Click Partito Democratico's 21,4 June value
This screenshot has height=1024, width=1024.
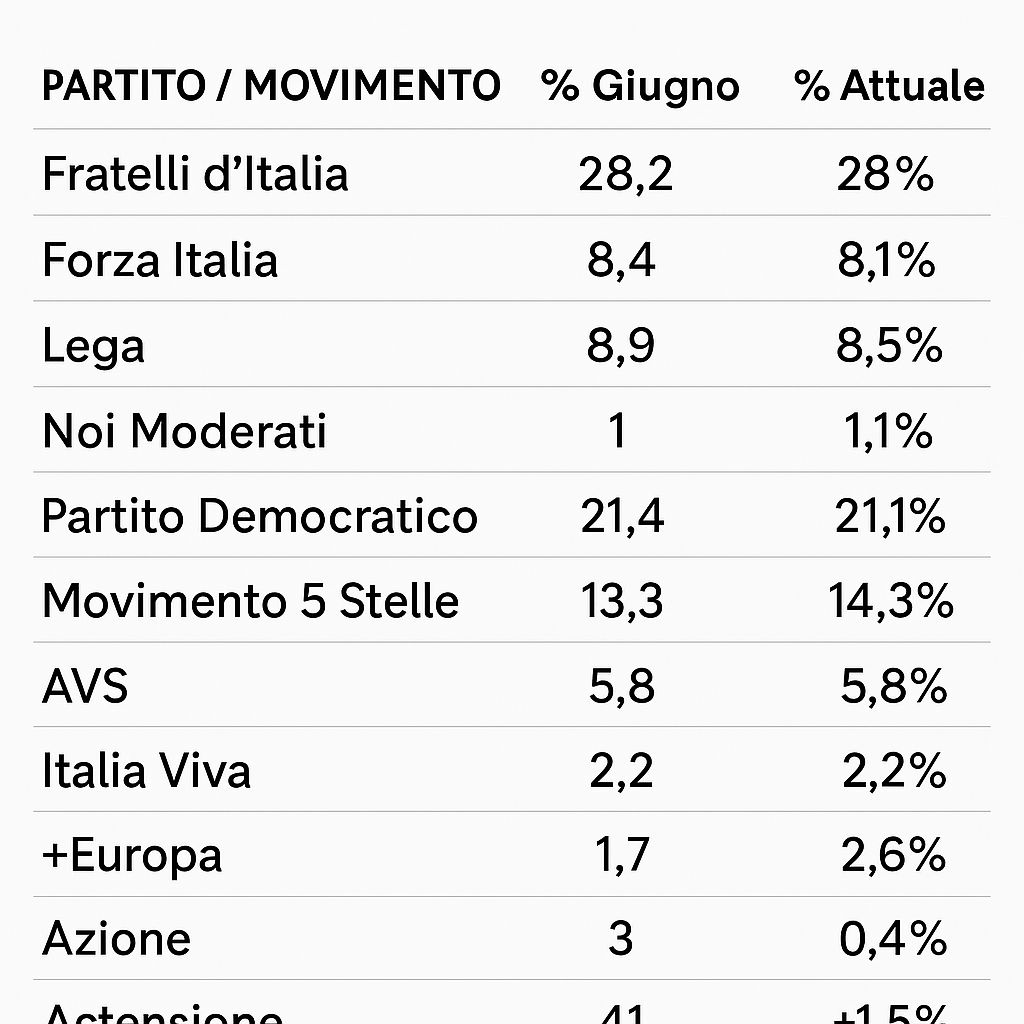(622, 516)
